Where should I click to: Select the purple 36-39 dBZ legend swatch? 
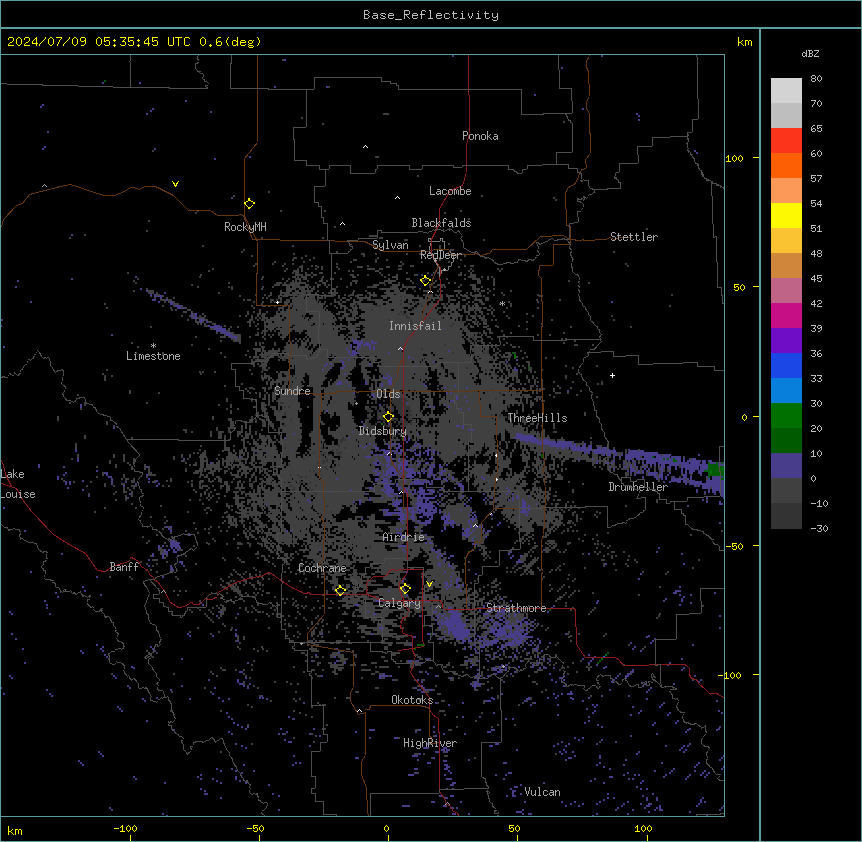tap(786, 340)
